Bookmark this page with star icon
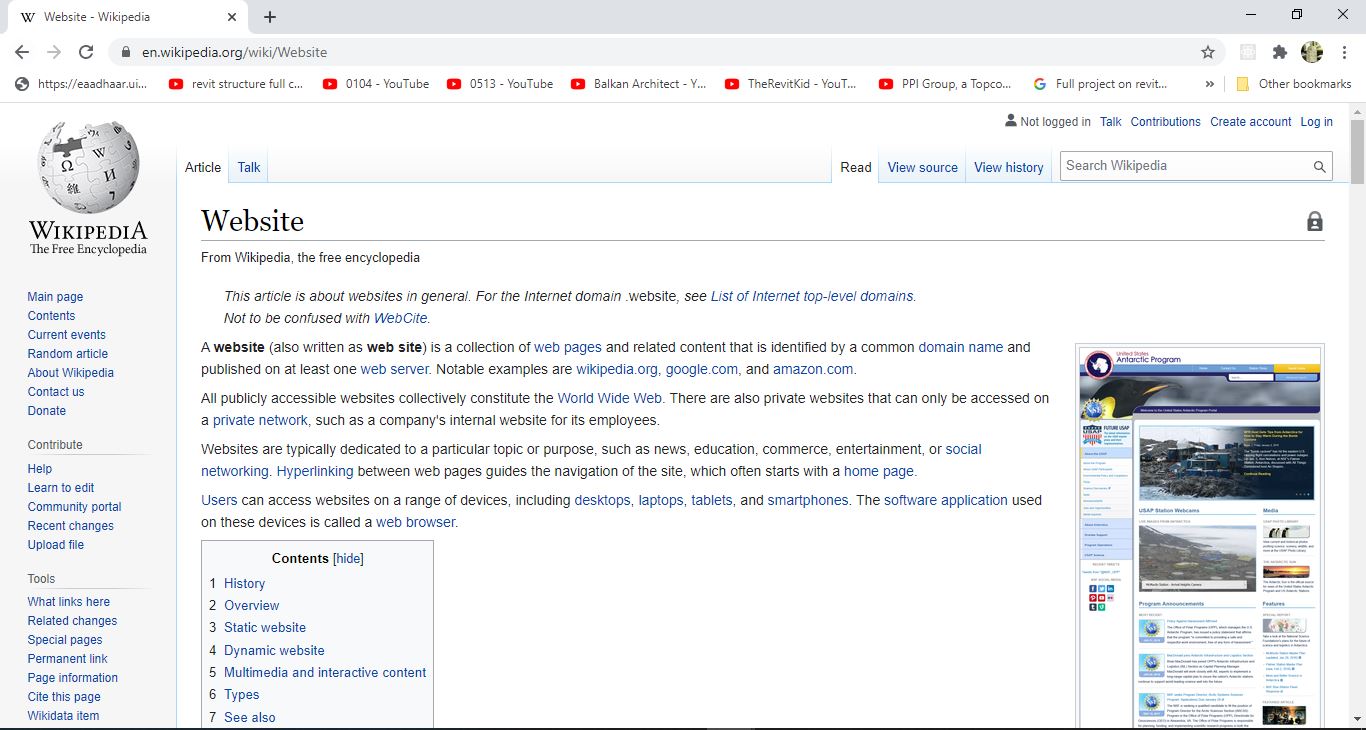Viewport: 1366px width, 730px height. click(x=1208, y=52)
